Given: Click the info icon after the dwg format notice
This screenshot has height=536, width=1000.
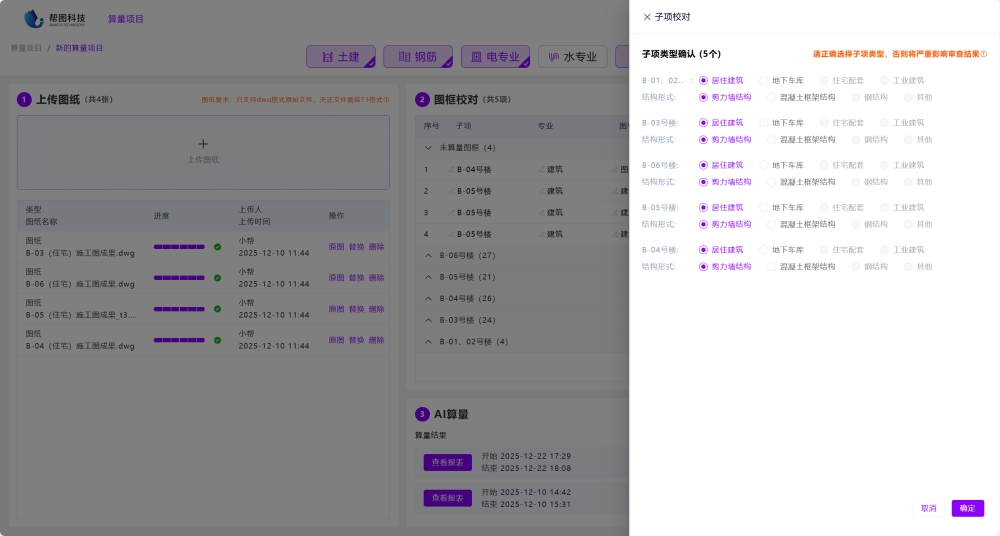Looking at the screenshot, I should 386,100.
